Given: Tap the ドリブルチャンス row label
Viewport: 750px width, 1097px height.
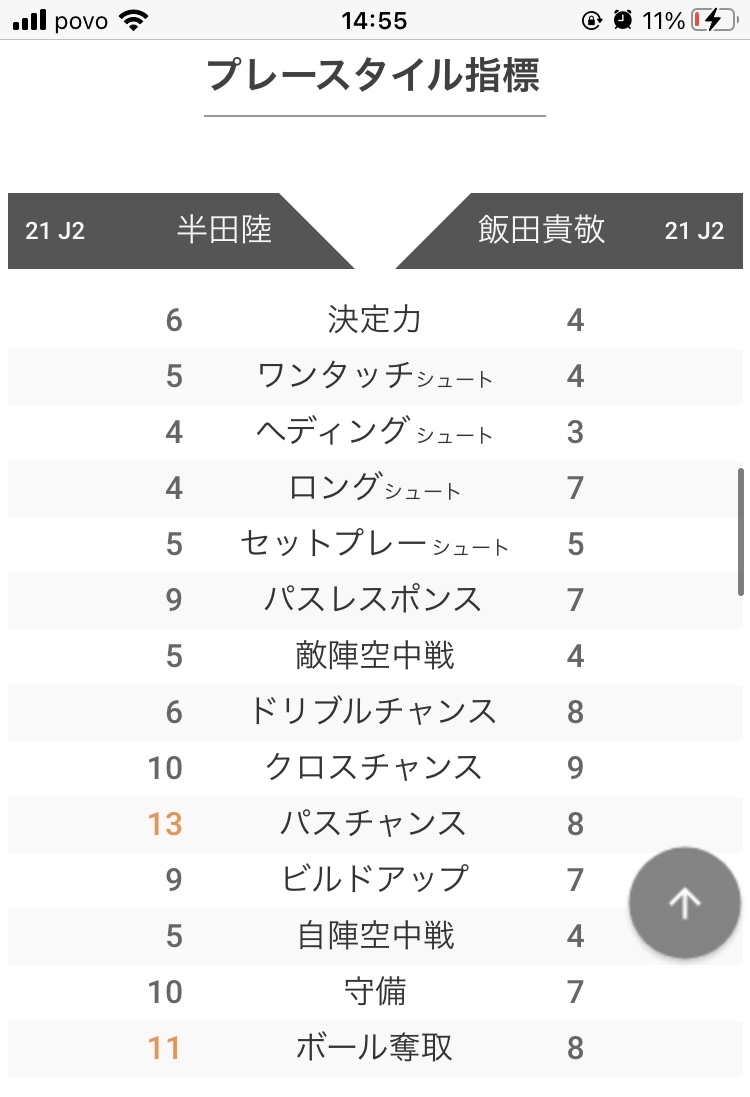Looking at the screenshot, I should coord(374,711).
